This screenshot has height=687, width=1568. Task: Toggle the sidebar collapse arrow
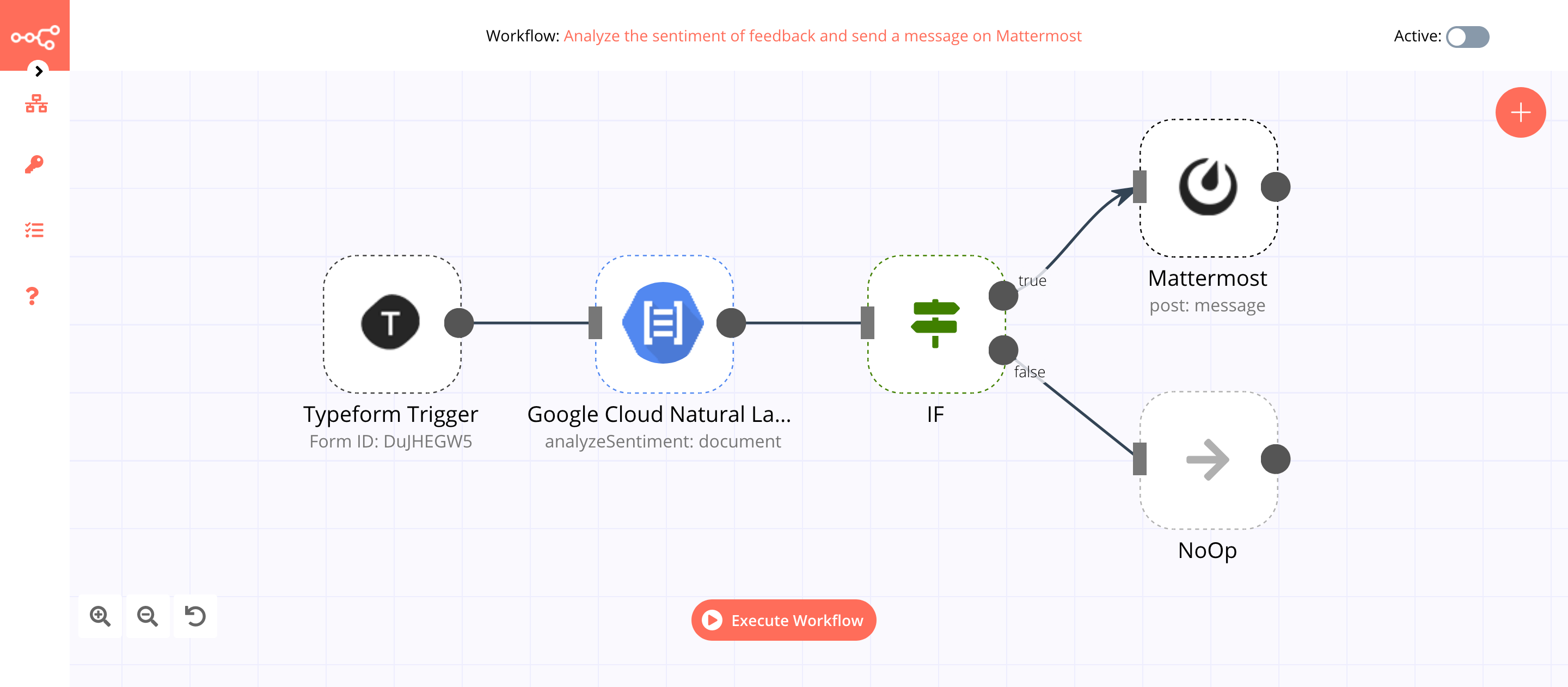coord(38,71)
